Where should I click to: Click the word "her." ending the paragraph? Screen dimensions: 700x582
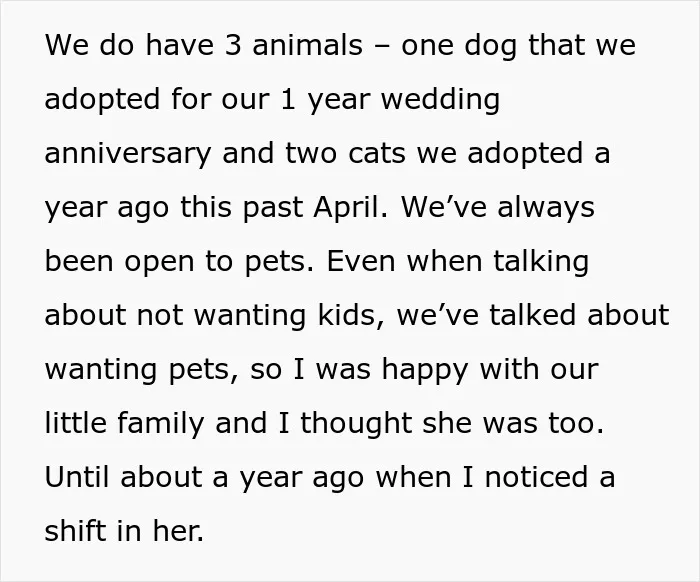178,531
